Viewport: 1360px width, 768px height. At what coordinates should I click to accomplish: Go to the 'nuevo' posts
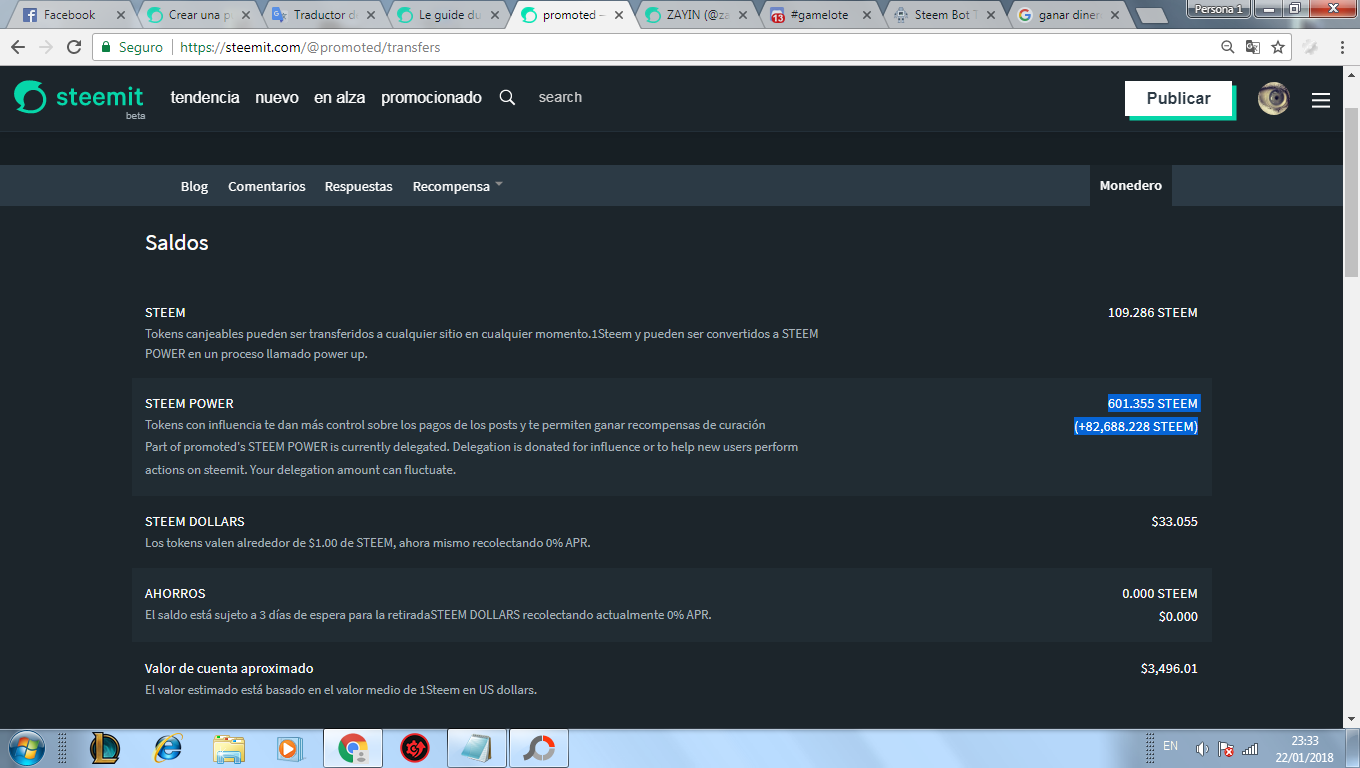(x=277, y=97)
